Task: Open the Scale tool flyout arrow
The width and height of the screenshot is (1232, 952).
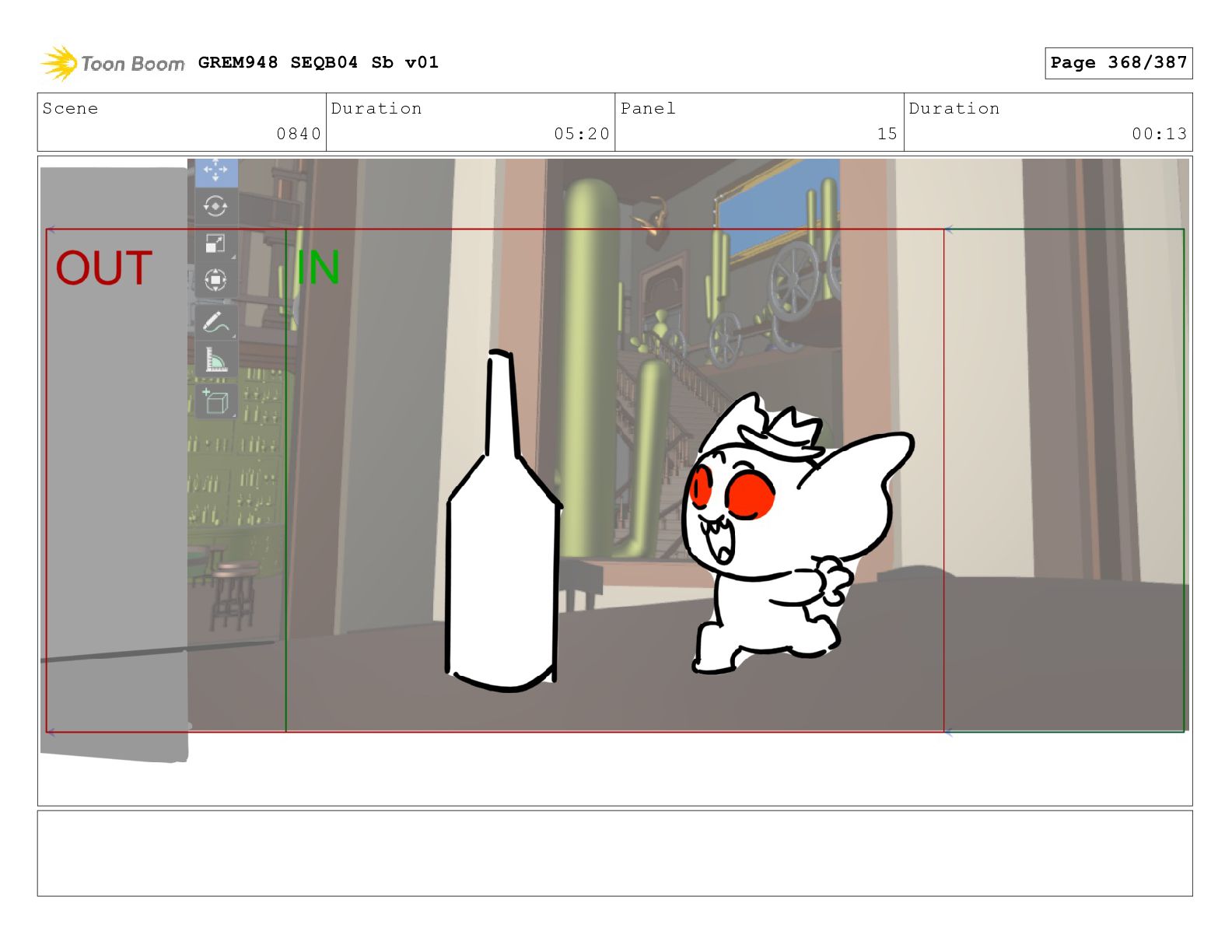Action: (x=233, y=257)
